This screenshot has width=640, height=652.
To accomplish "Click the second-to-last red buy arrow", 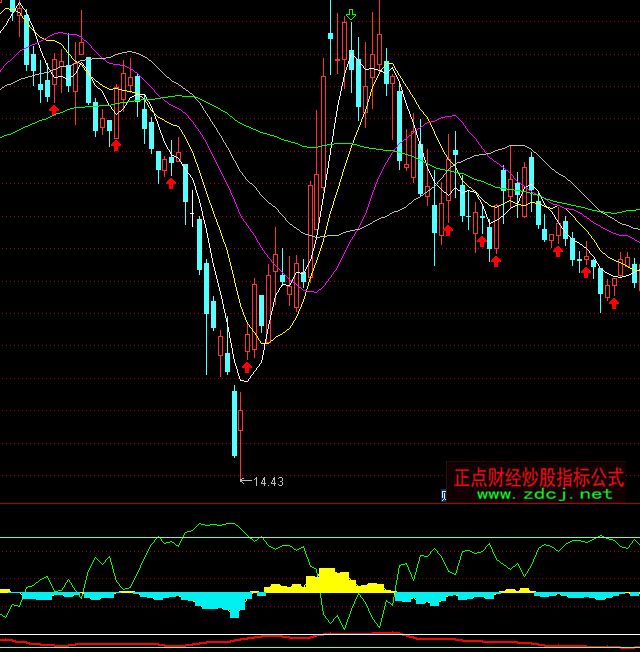I will (586, 271).
